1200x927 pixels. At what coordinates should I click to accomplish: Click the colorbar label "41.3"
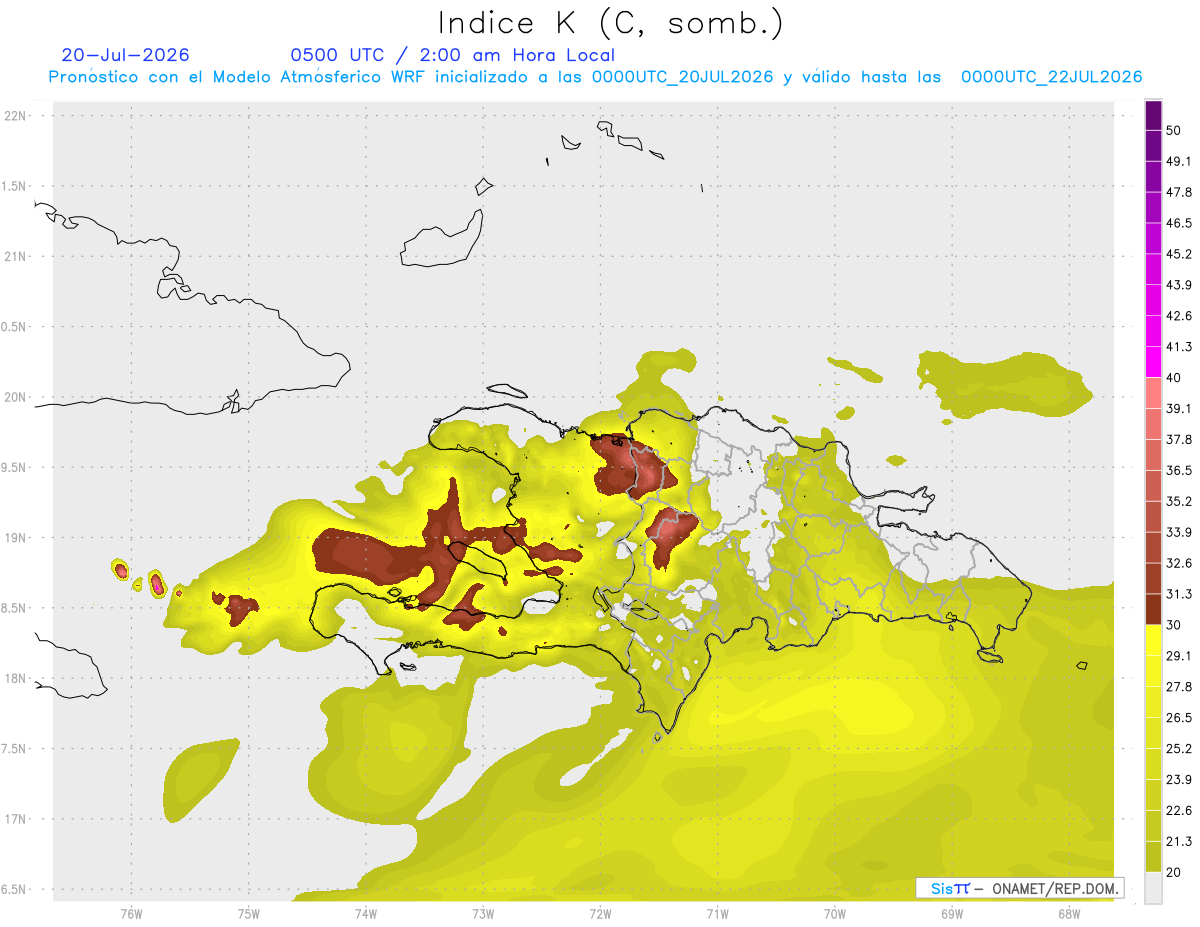1179,347
